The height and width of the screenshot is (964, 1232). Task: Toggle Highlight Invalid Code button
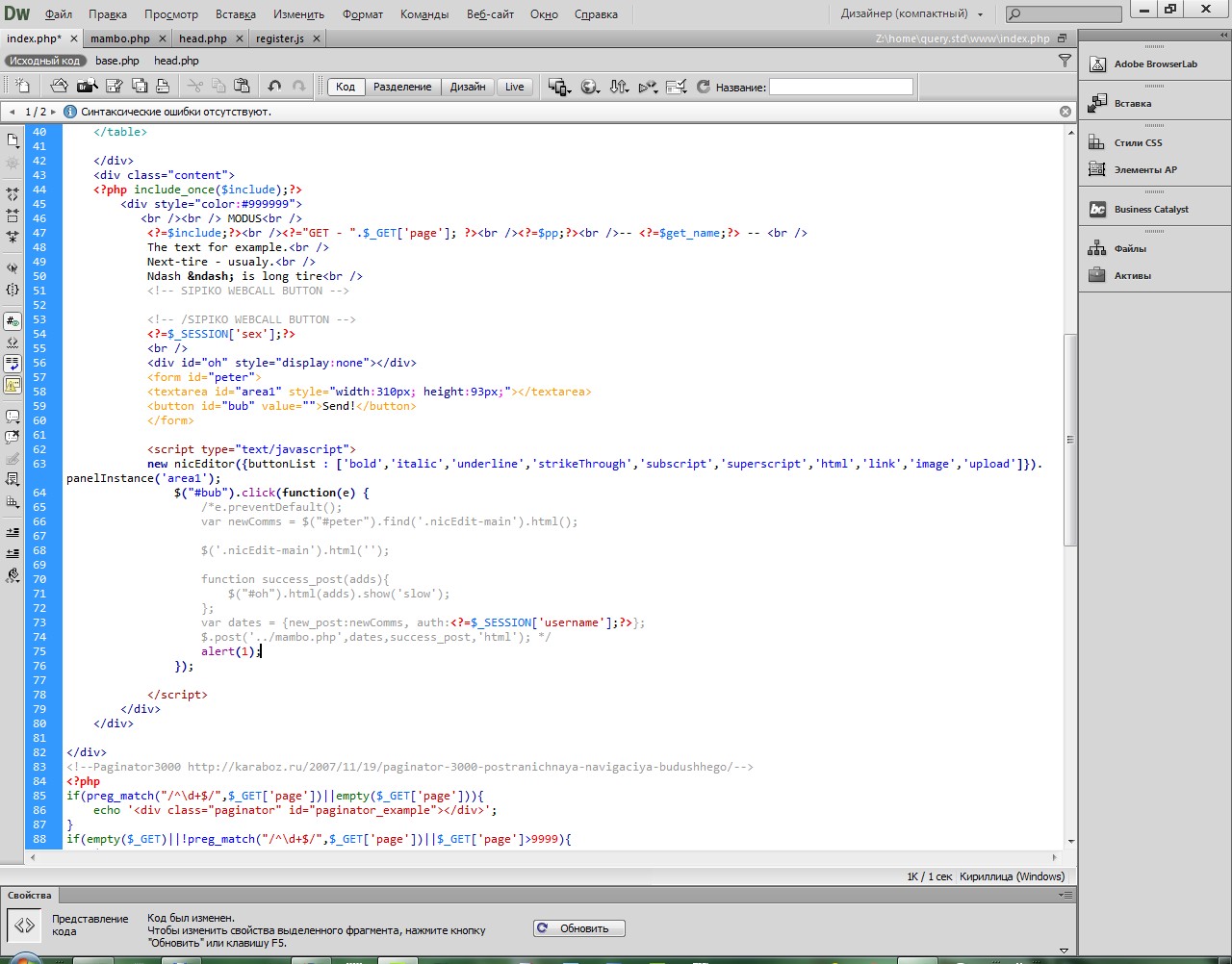click(13, 342)
